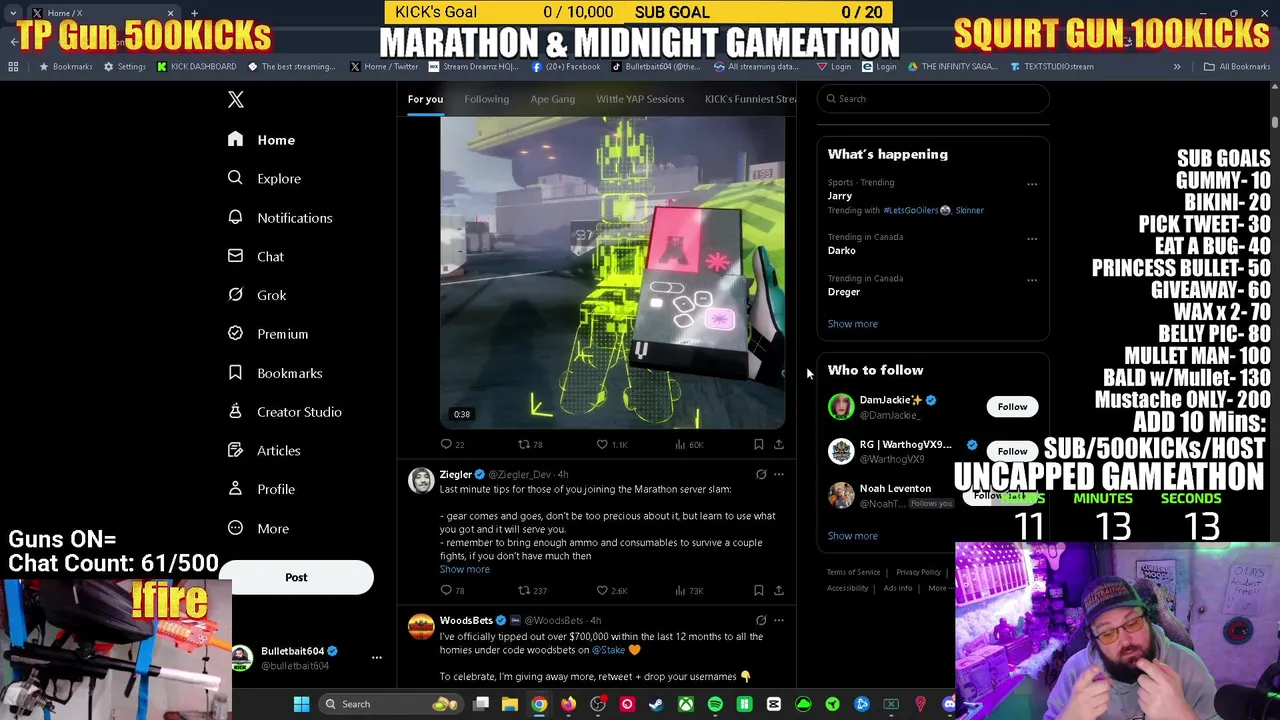Open Explore in the sidebar
Screen dimensions: 1280x720
(264, 178)
